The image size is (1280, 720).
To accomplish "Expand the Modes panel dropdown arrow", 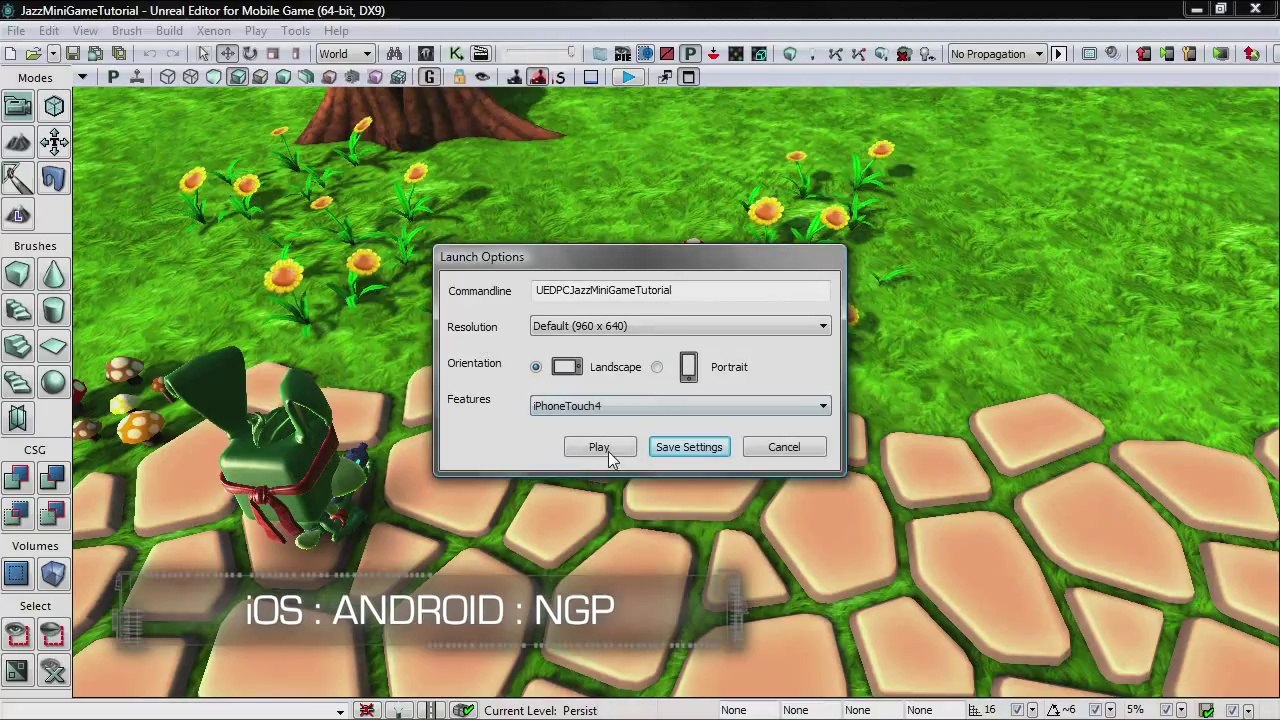I will point(82,78).
